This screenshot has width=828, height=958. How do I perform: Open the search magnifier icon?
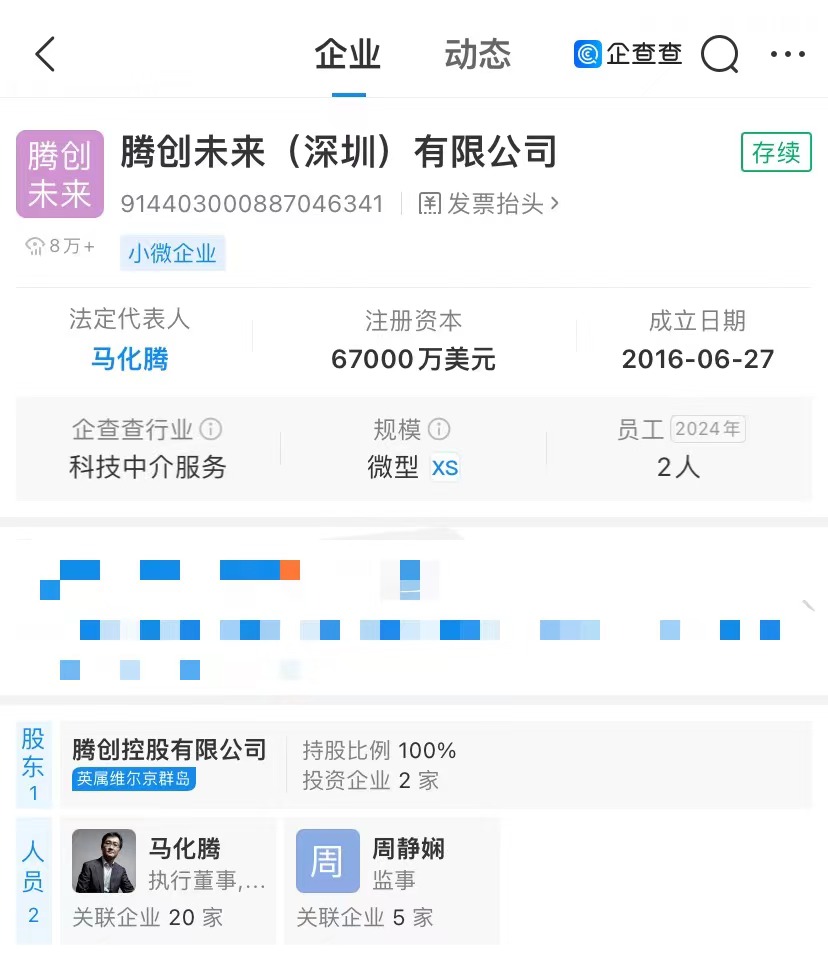click(x=720, y=54)
